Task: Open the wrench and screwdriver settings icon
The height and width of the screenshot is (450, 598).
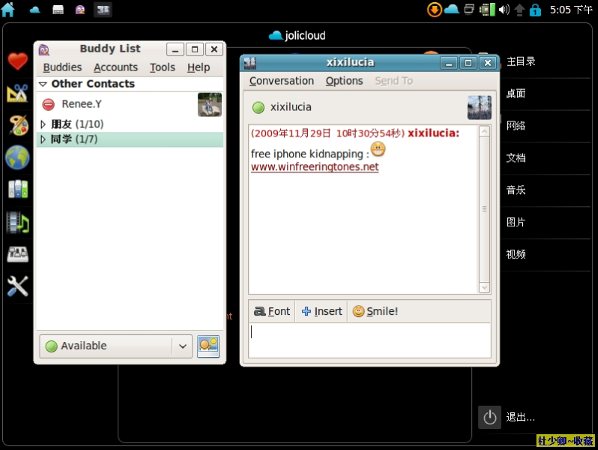Action: pyautogui.click(x=18, y=286)
